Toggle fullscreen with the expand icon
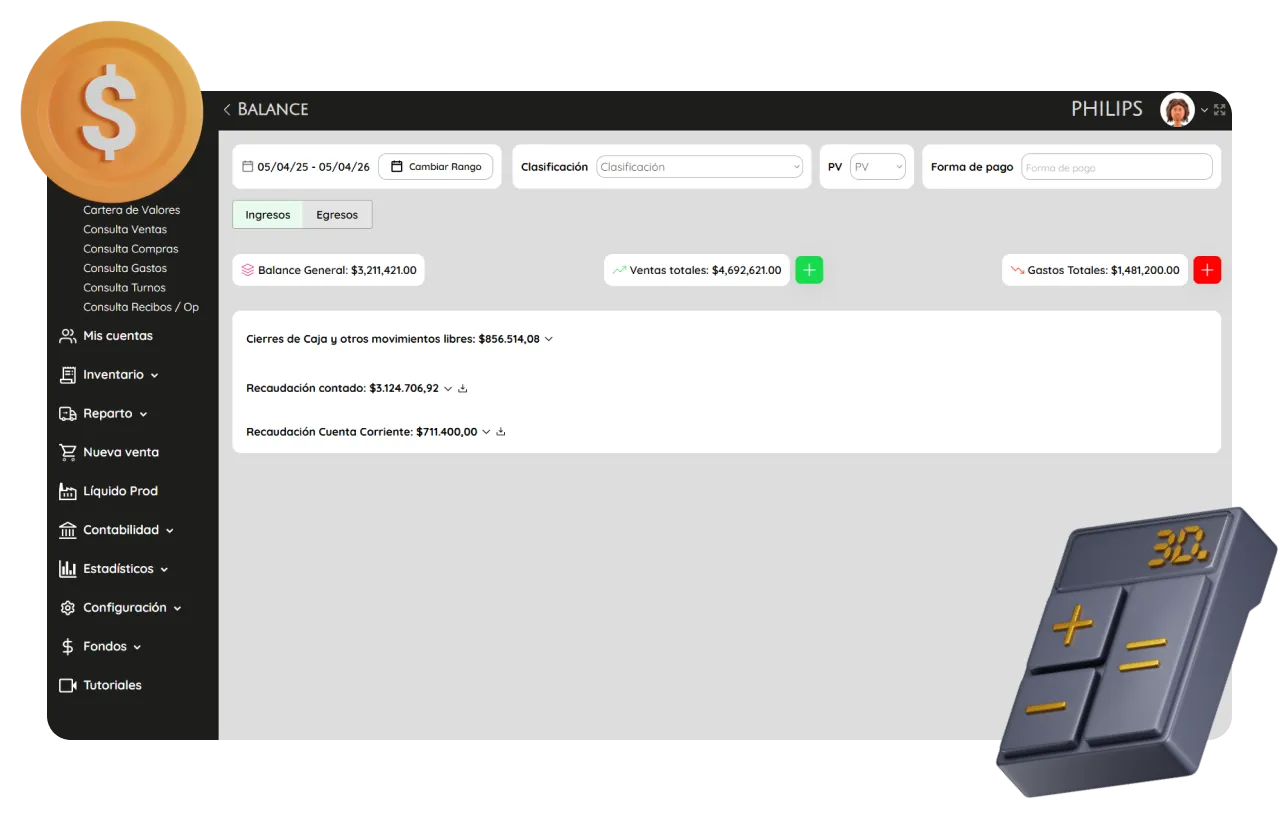Image resolution: width=1280 pixels, height=832 pixels. coord(1219,109)
